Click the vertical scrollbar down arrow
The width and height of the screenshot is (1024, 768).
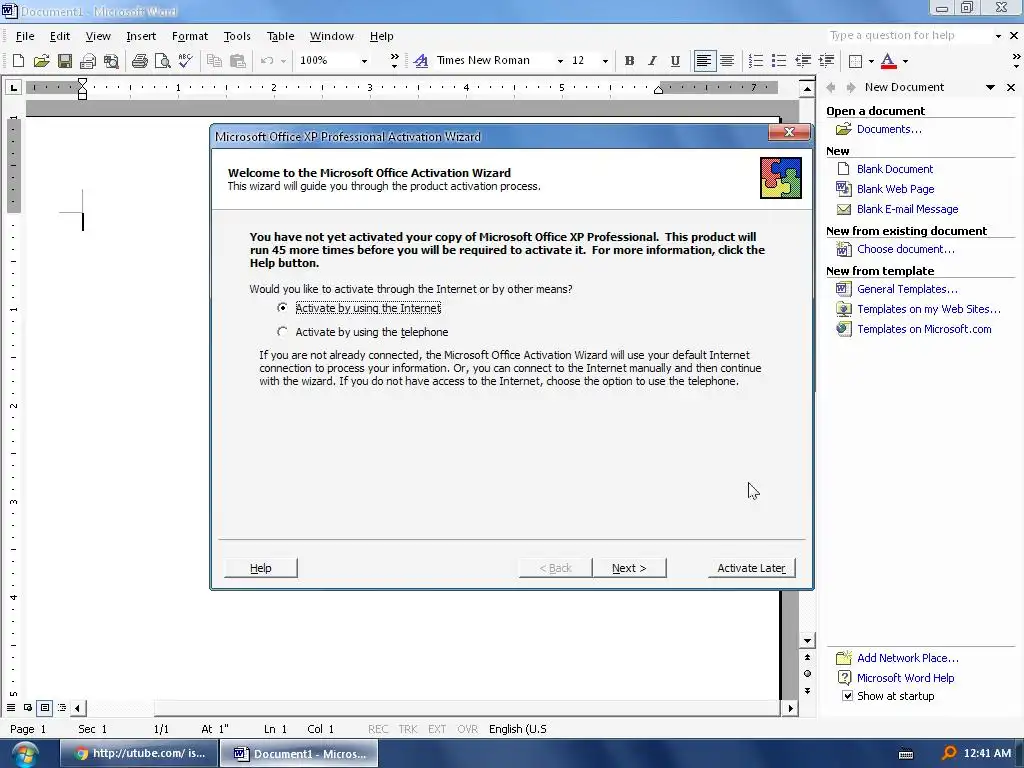tap(807, 641)
